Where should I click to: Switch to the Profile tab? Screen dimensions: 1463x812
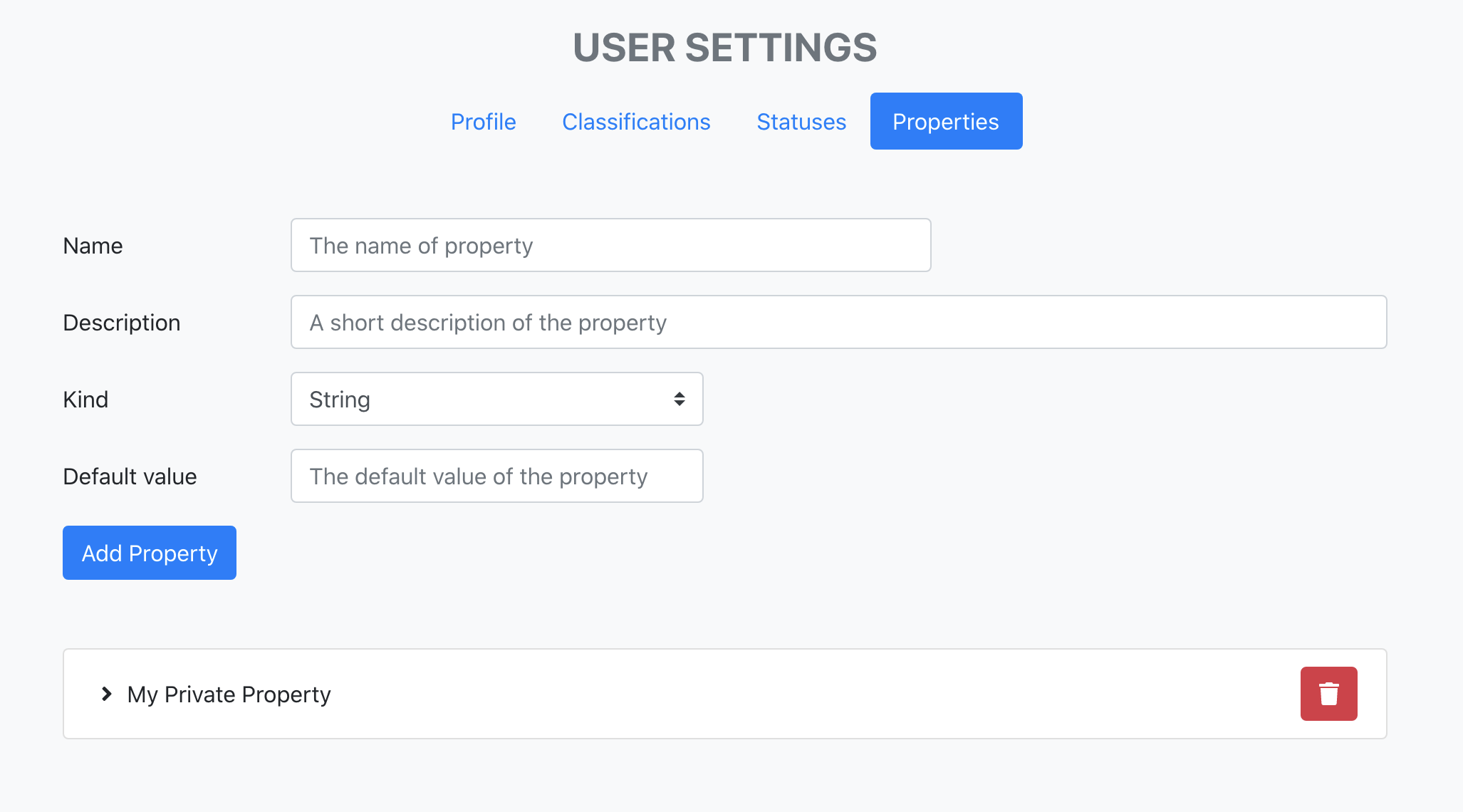[484, 121]
